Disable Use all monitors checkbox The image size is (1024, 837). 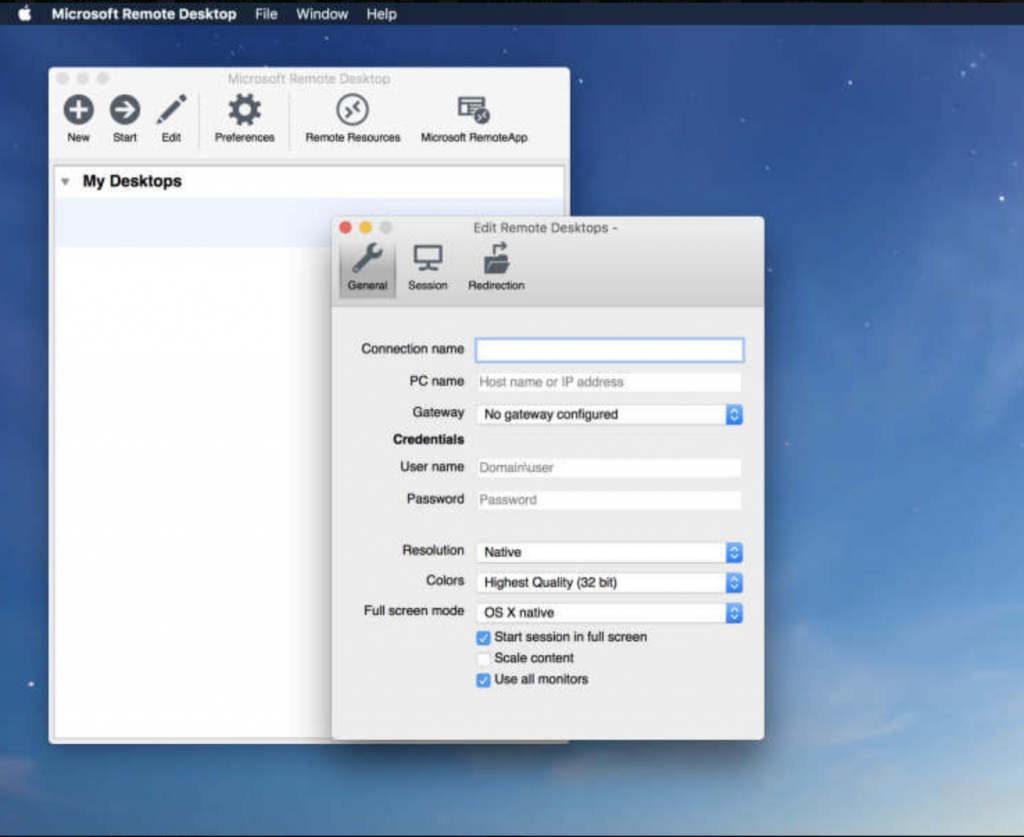tap(484, 680)
